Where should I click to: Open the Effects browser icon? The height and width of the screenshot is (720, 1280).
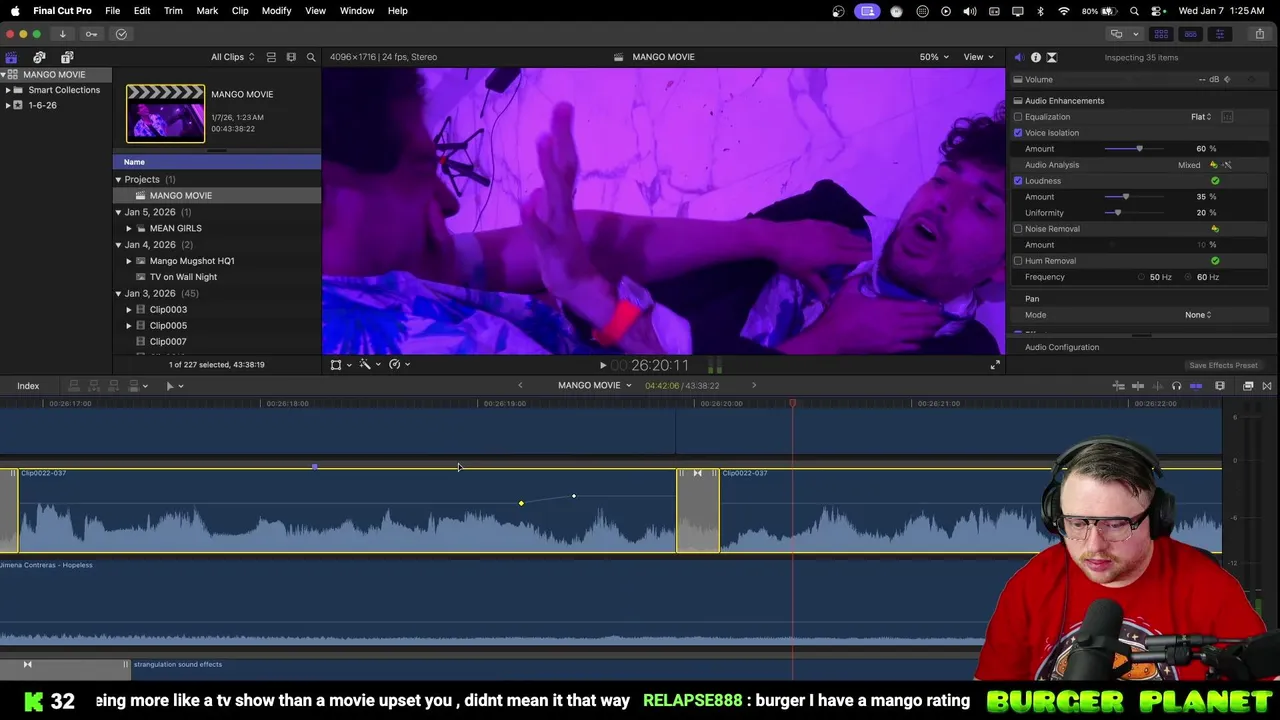coord(1248,386)
